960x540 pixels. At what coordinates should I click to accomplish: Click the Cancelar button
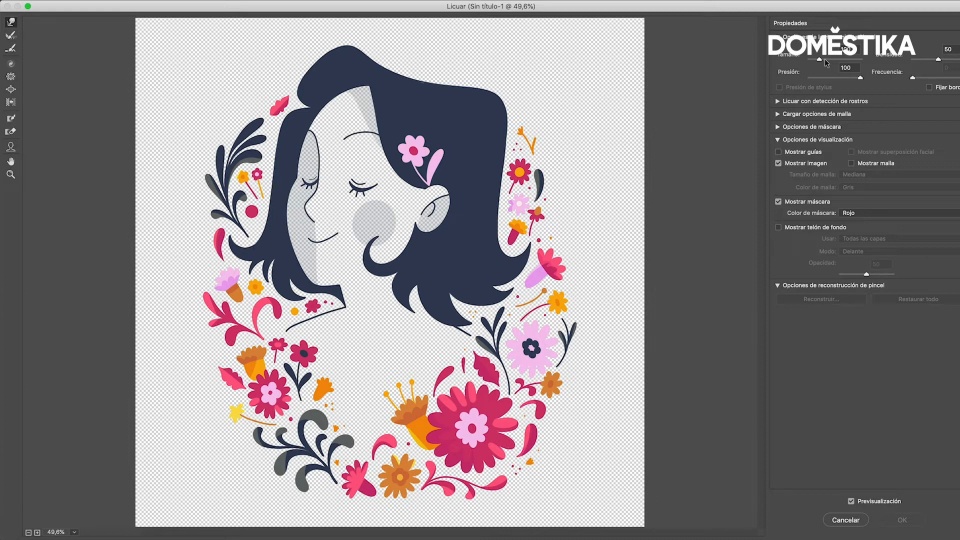(846, 520)
